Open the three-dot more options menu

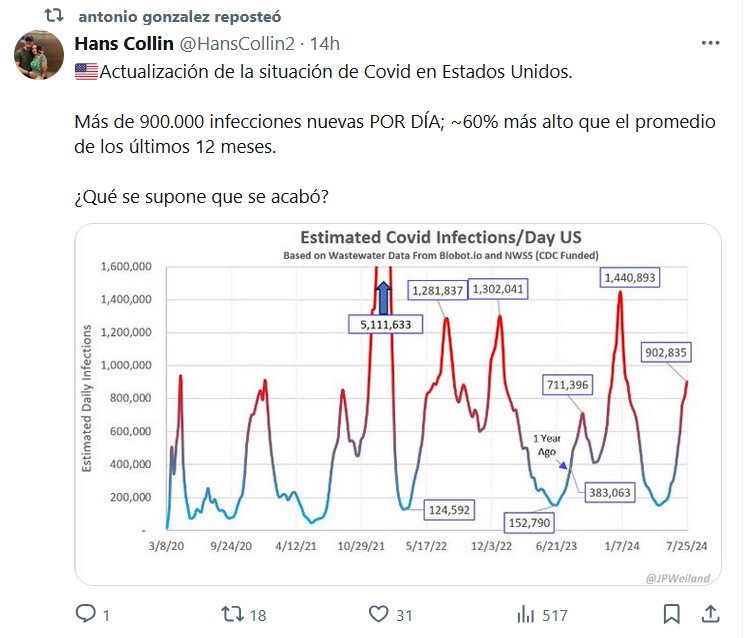[710, 44]
